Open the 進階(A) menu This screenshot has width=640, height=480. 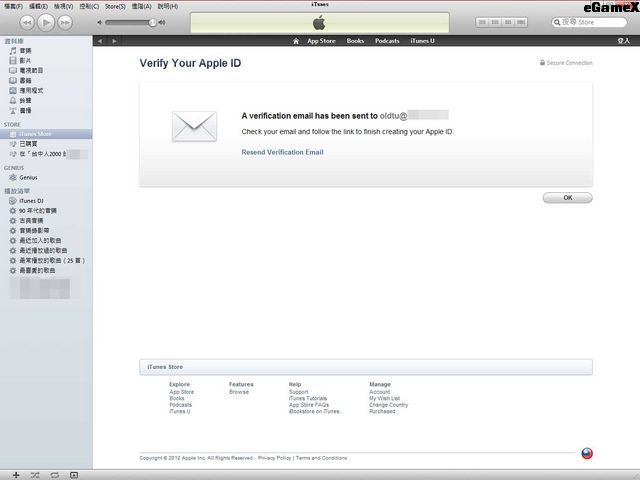142,7
